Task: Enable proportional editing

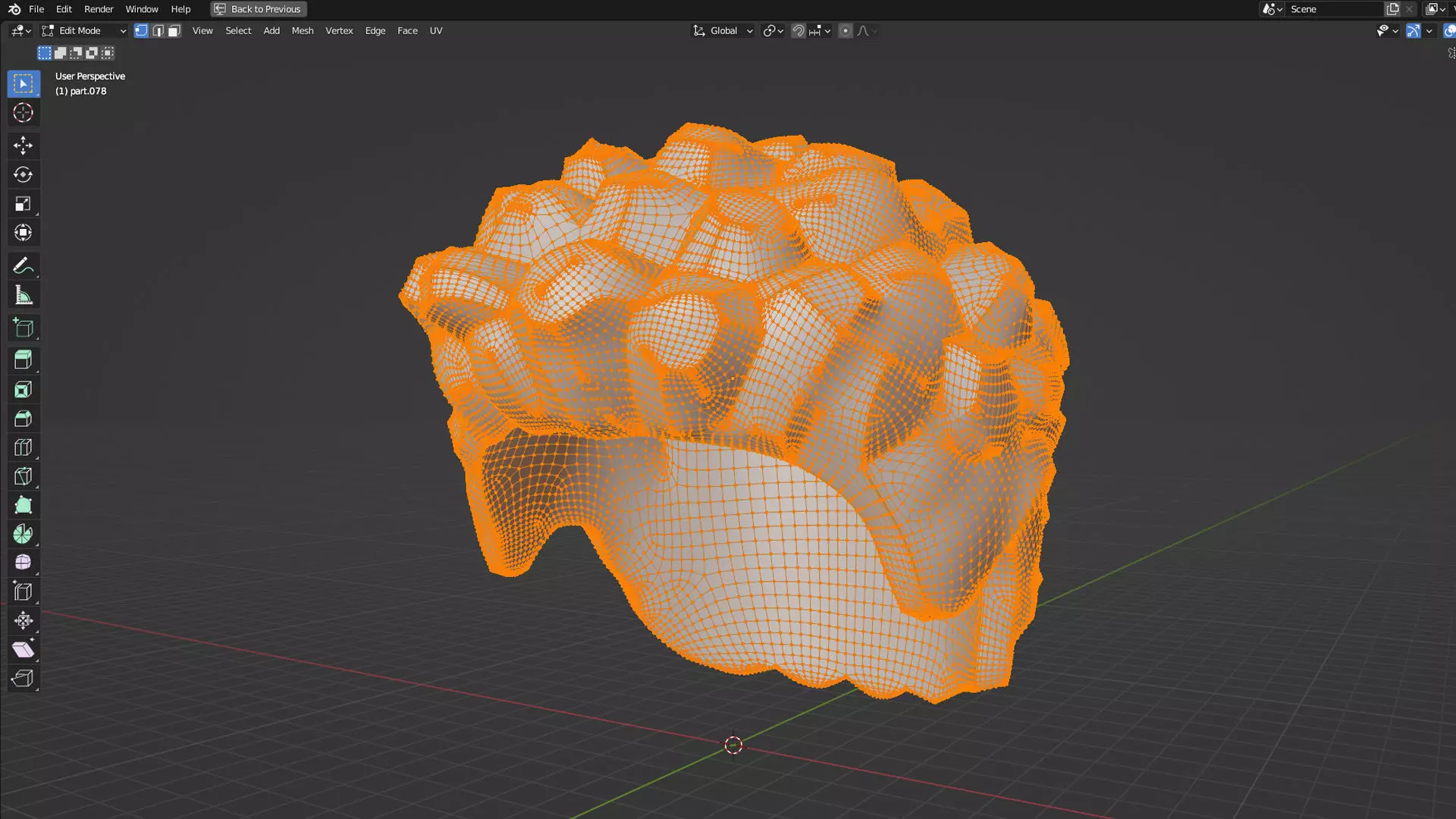Action: (846, 31)
